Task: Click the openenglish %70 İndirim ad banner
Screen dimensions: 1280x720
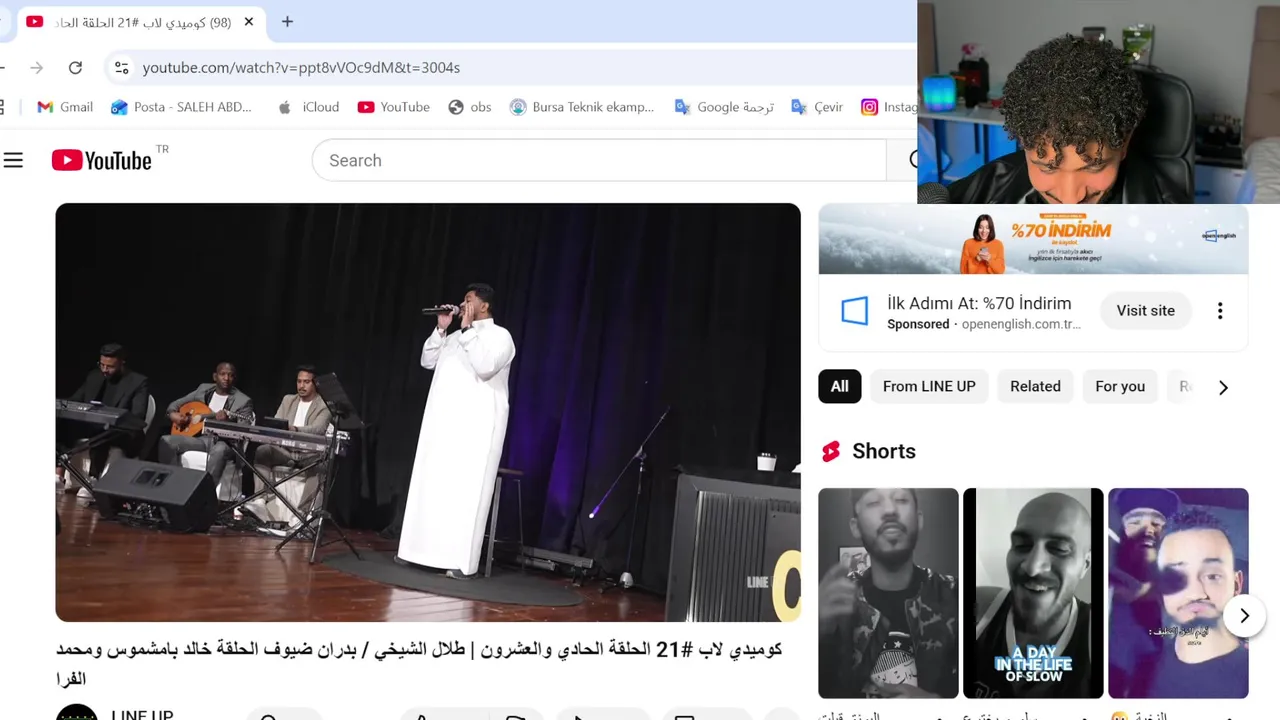Action: tap(1033, 240)
